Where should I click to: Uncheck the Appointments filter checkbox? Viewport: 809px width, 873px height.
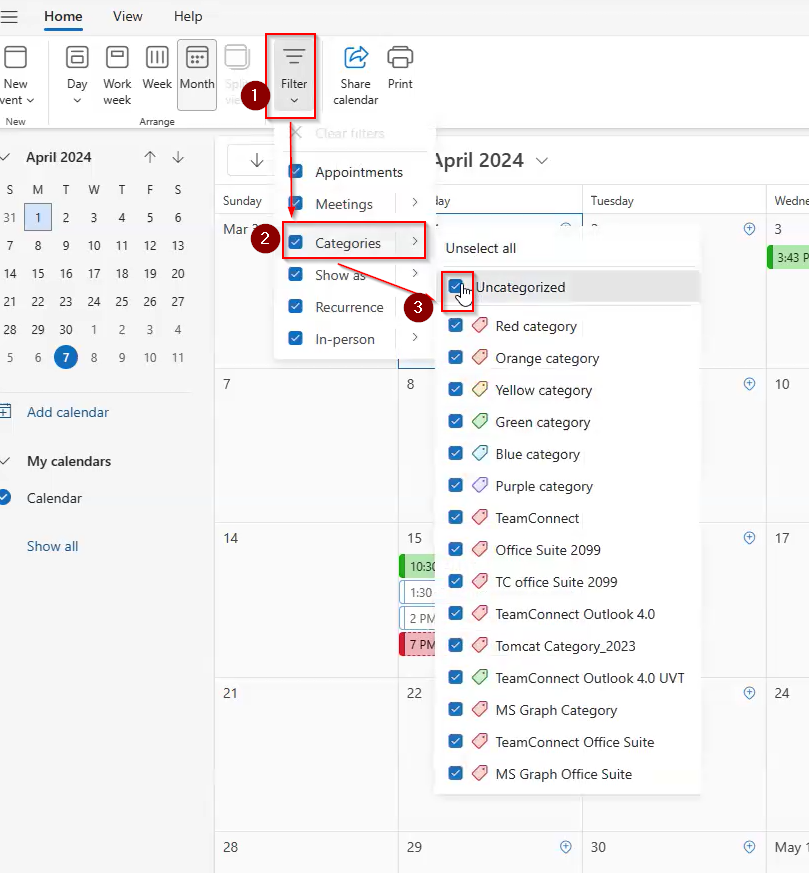pos(296,171)
